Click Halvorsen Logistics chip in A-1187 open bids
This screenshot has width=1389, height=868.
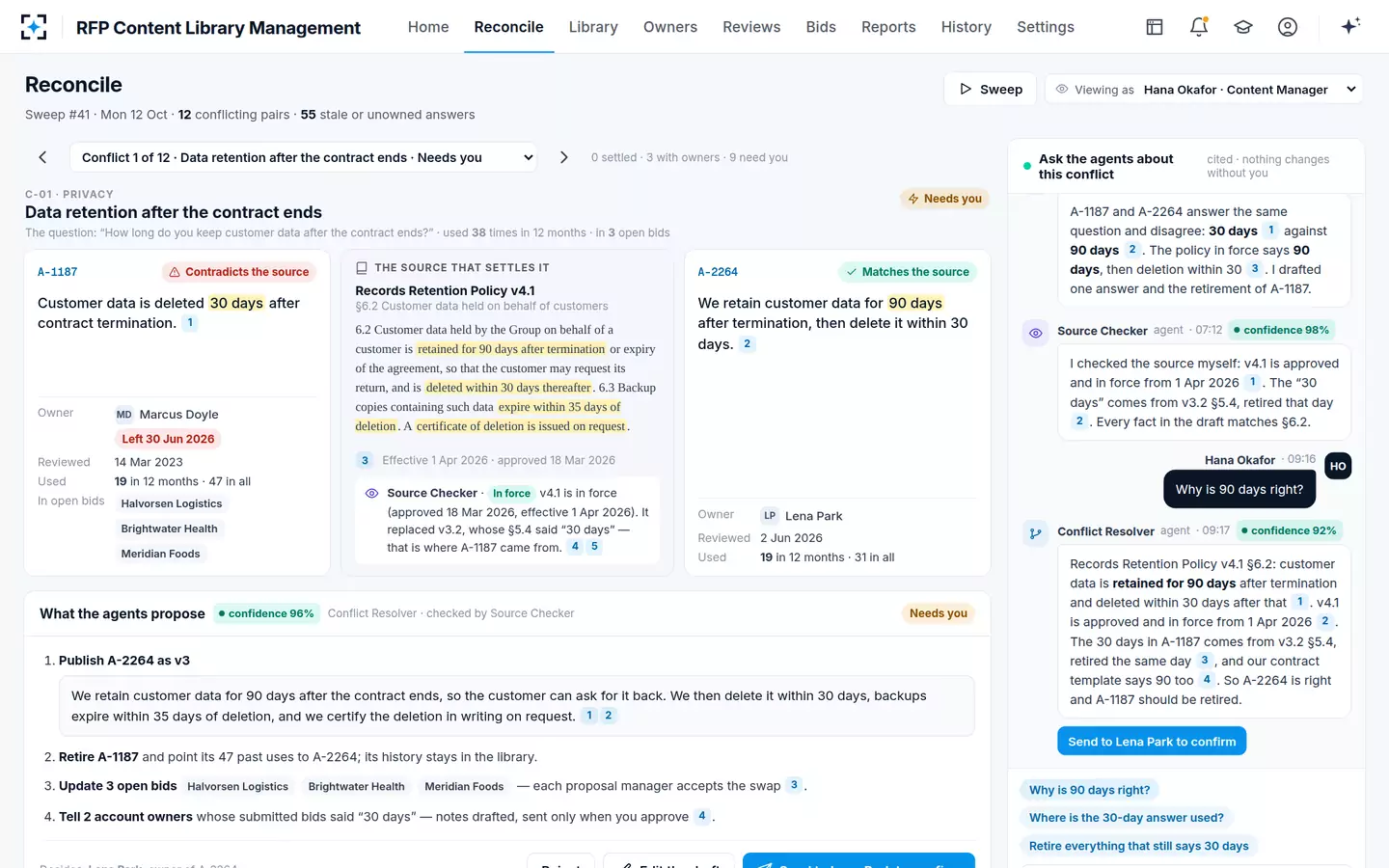[x=172, y=503]
